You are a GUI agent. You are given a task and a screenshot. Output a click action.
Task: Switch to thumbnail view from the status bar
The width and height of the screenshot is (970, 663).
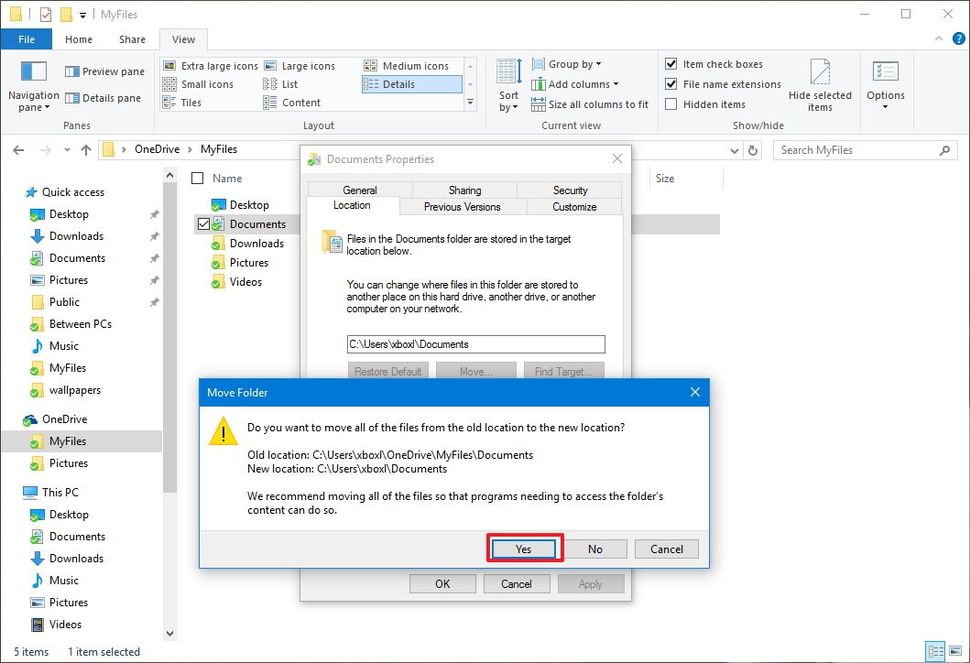pyautogui.click(x=957, y=651)
